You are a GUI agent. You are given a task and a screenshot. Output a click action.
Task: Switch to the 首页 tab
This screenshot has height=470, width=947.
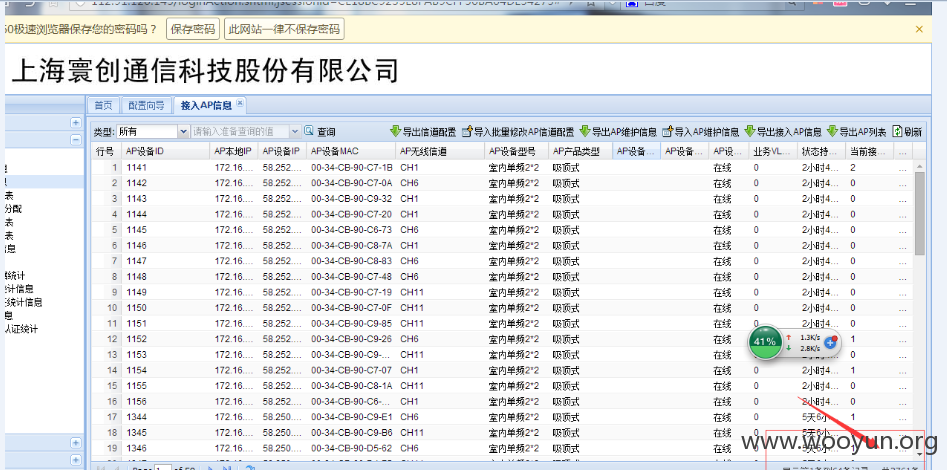103,105
